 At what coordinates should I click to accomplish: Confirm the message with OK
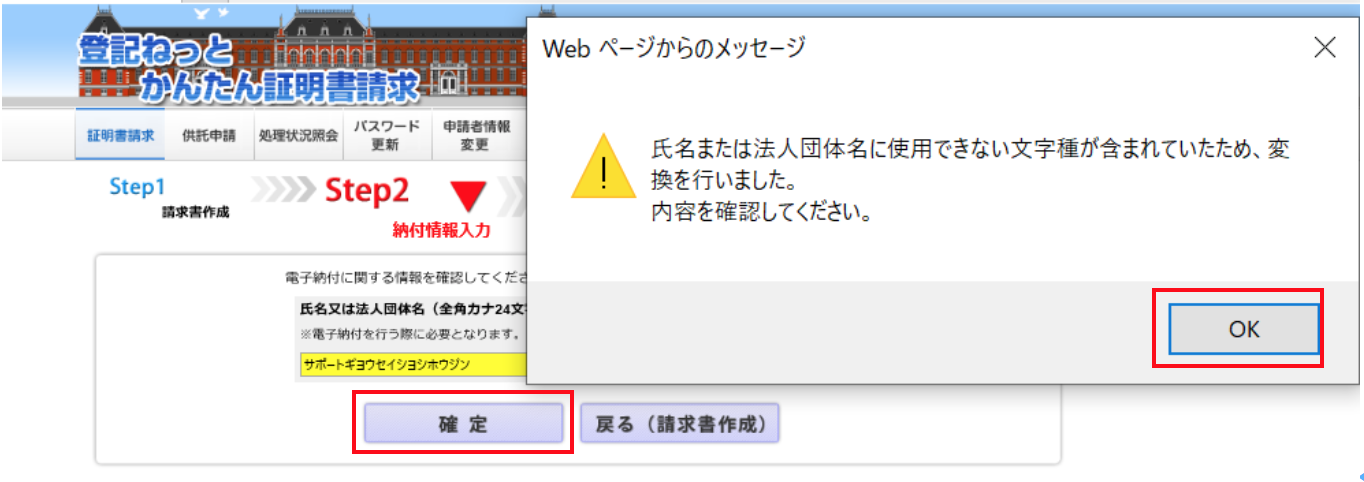pyautogui.click(x=1244, y=329)
